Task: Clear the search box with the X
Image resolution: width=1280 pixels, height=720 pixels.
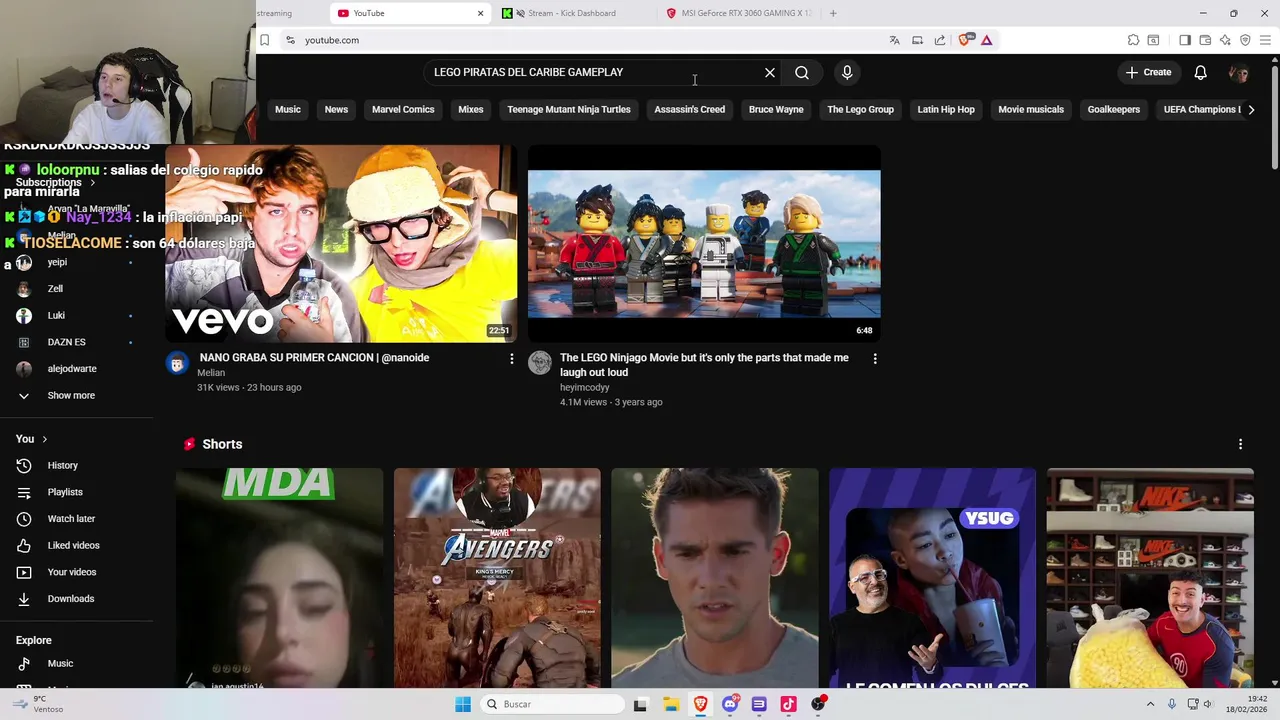Action: coord(770,72)
